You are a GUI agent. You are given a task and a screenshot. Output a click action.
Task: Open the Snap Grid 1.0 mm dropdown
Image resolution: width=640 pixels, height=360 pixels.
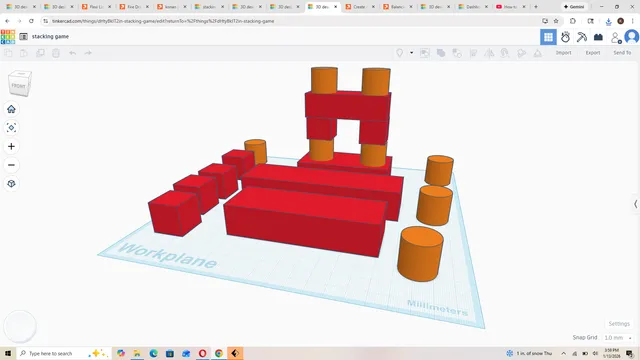click(618, 338)
